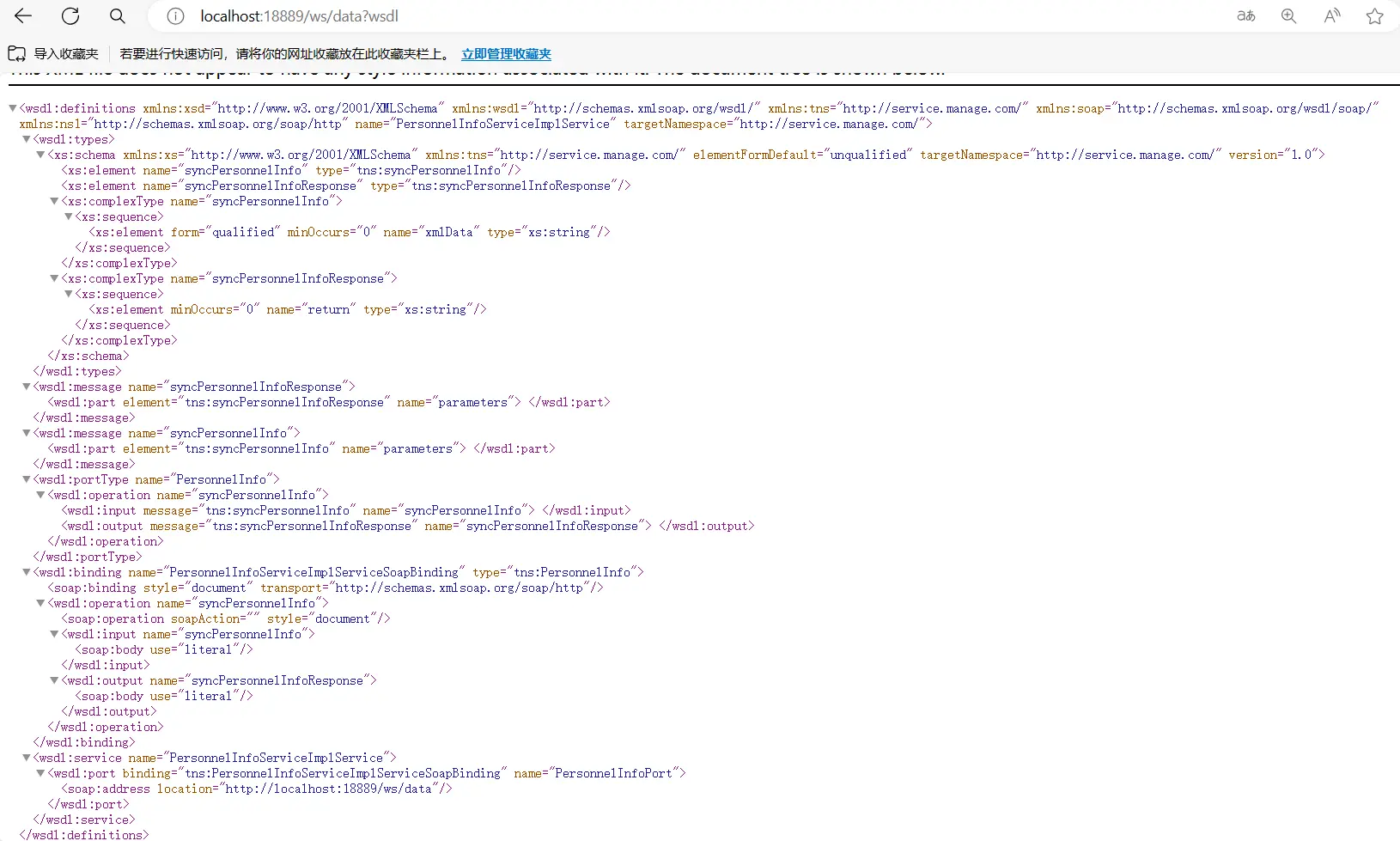
Task: Collapse wsdl:input syncPersonnelInfo binding node
Action: tap(54, 634)
